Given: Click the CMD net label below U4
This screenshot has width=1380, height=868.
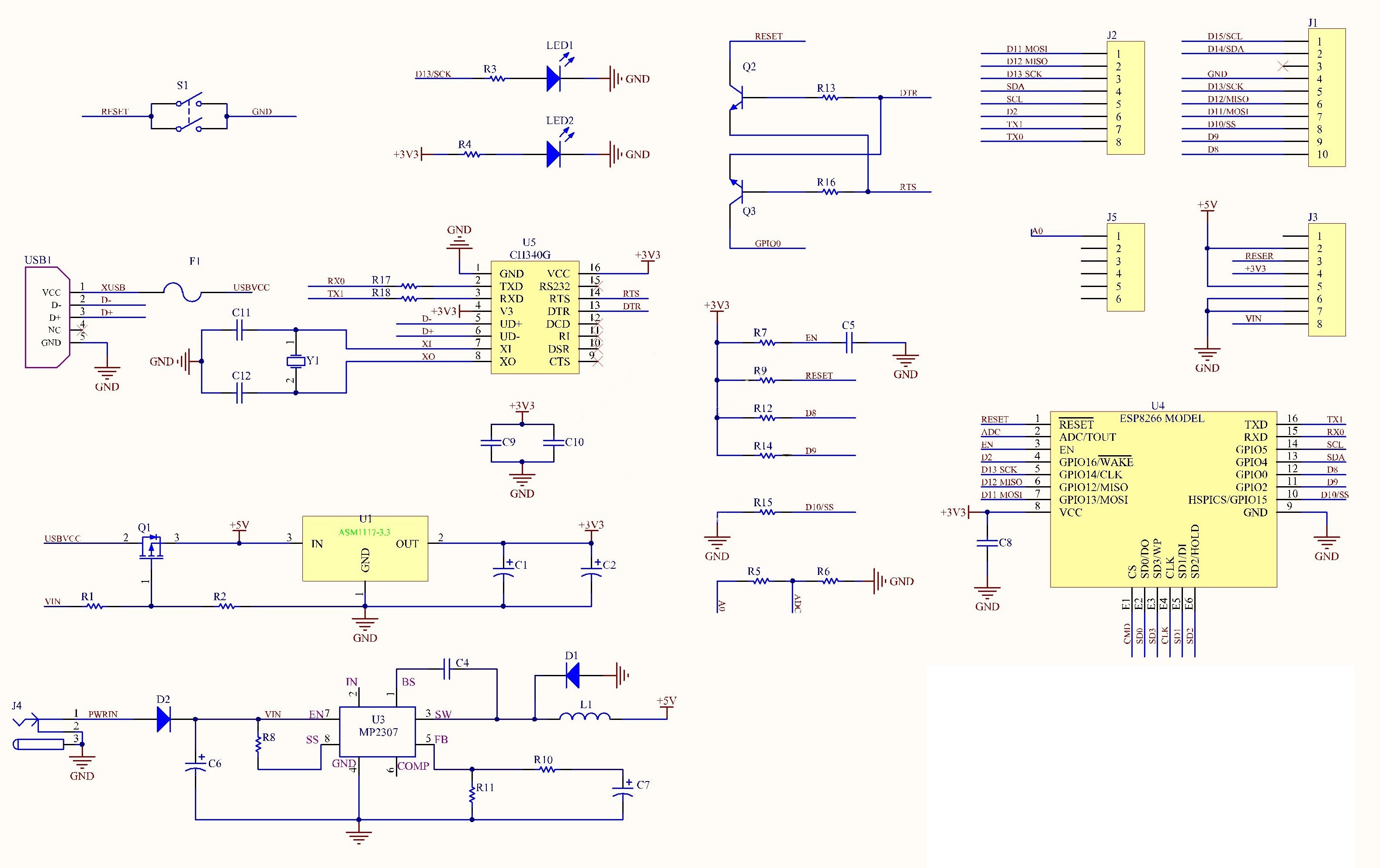Looking at the screenshot, I should coord(1127,634).
